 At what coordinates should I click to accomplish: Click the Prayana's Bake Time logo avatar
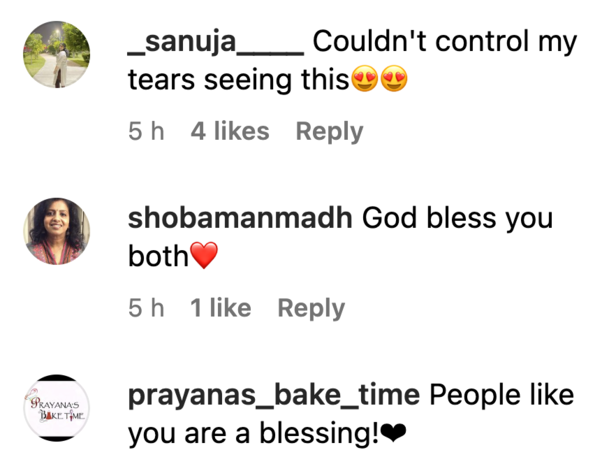tap(57, 407)
